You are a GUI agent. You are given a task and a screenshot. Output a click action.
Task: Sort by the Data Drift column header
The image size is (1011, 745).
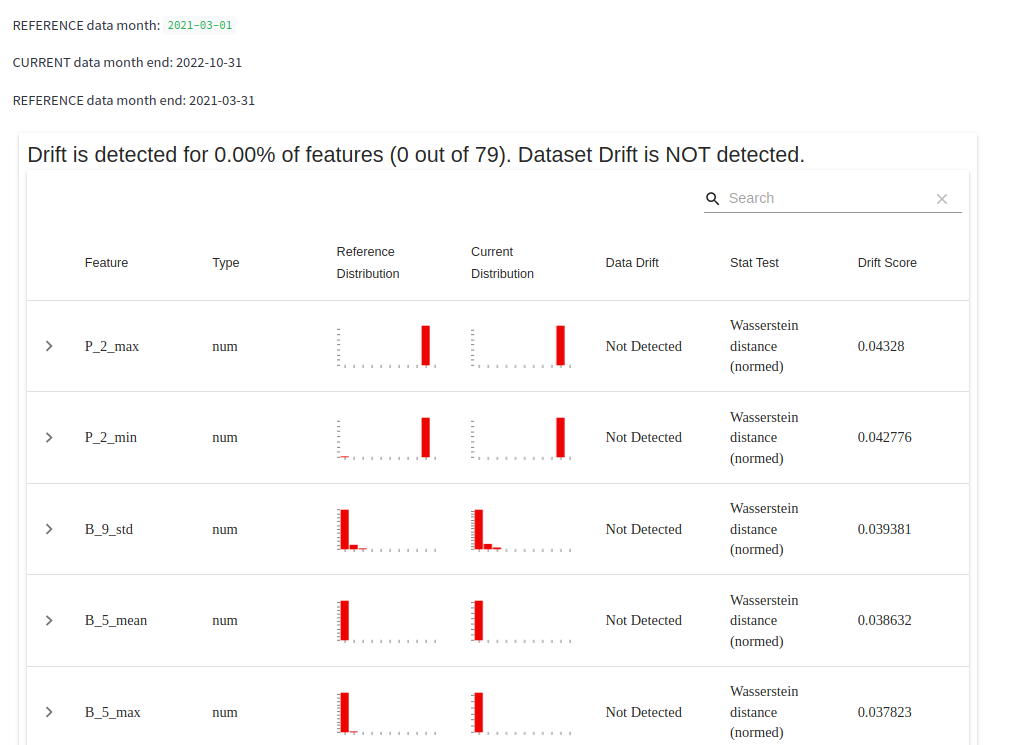click(x=632, y=263)
